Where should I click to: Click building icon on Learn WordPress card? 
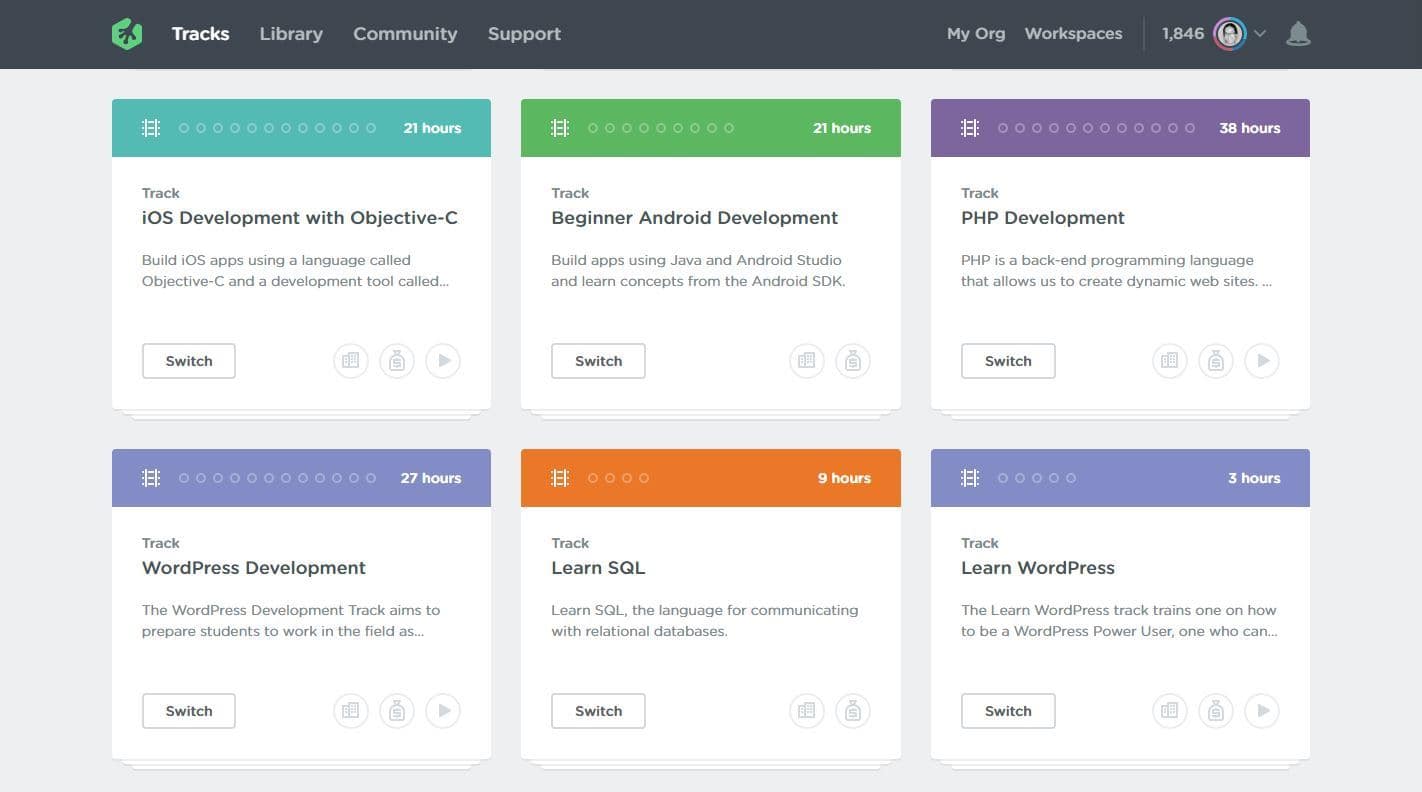coord(1170,711)
